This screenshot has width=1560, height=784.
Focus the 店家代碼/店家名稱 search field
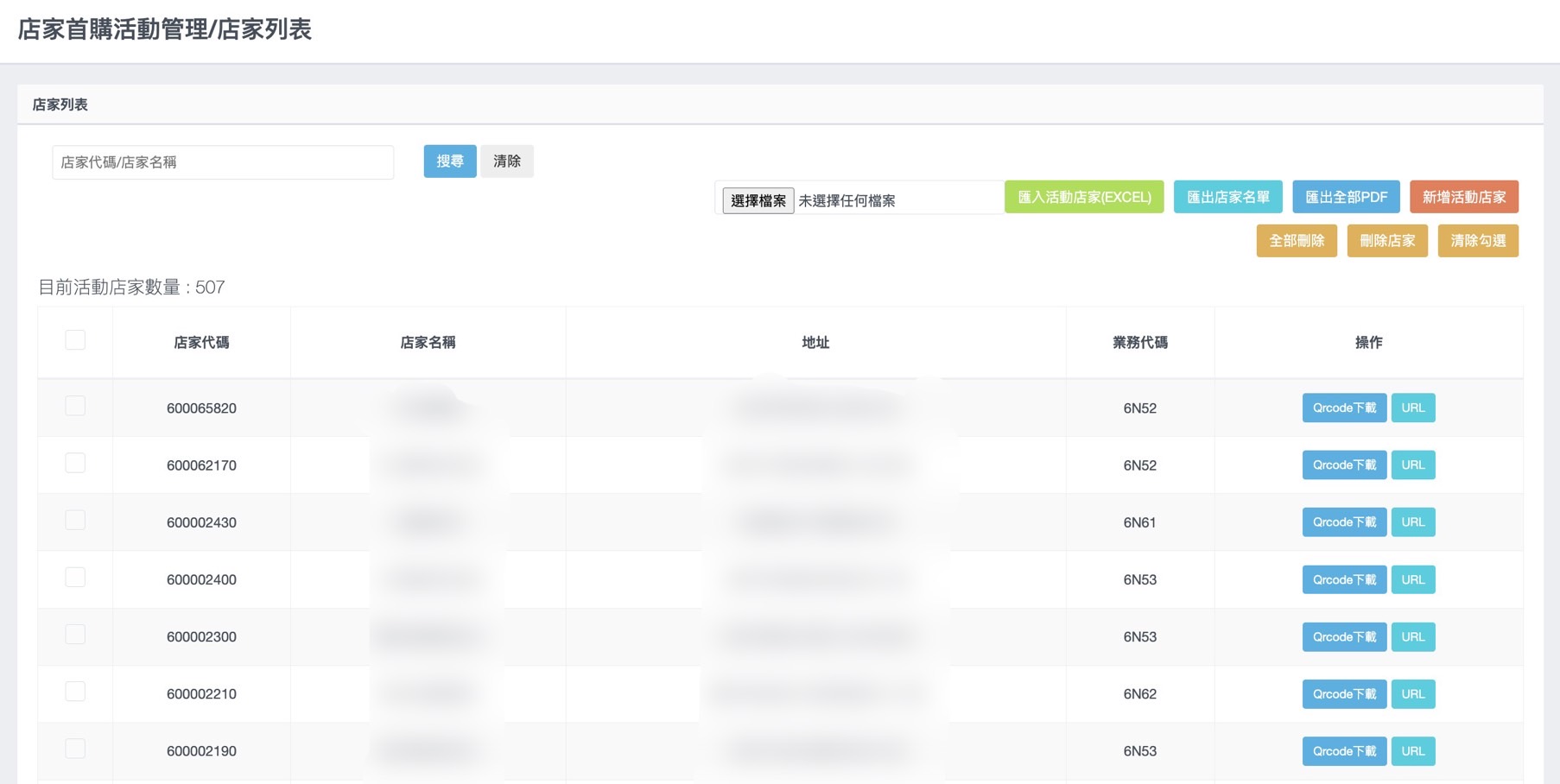tap(223, 162)
